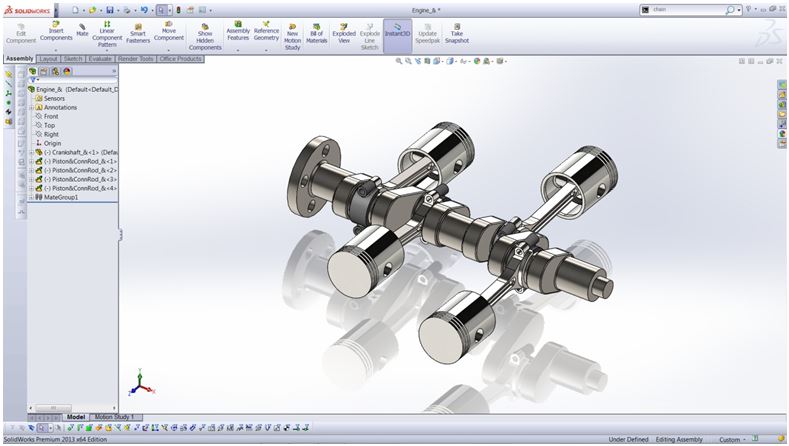Click Take Snapshot icon
Screen dimensions: 789x446
(x=456, y=34)
